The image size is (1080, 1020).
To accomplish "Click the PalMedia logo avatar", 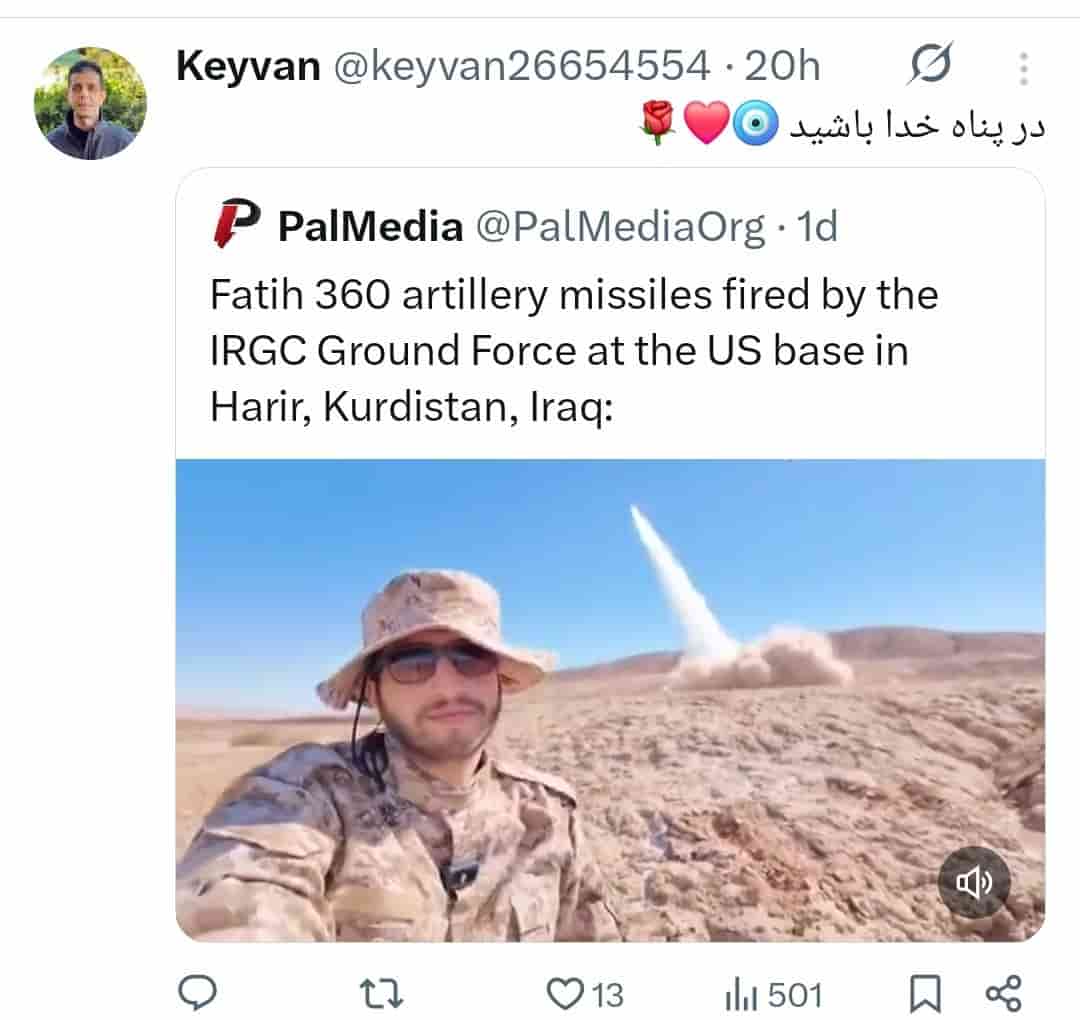I will pos(237,224).
